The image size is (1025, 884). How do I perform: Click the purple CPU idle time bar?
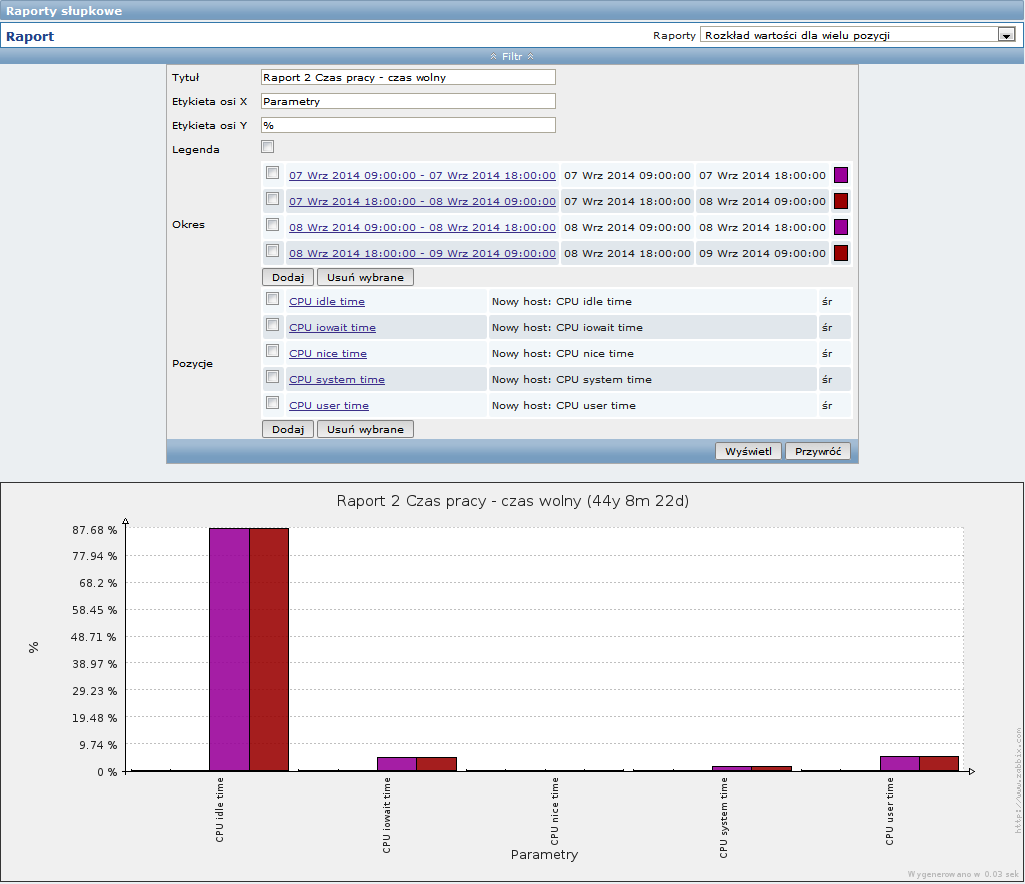229,649
